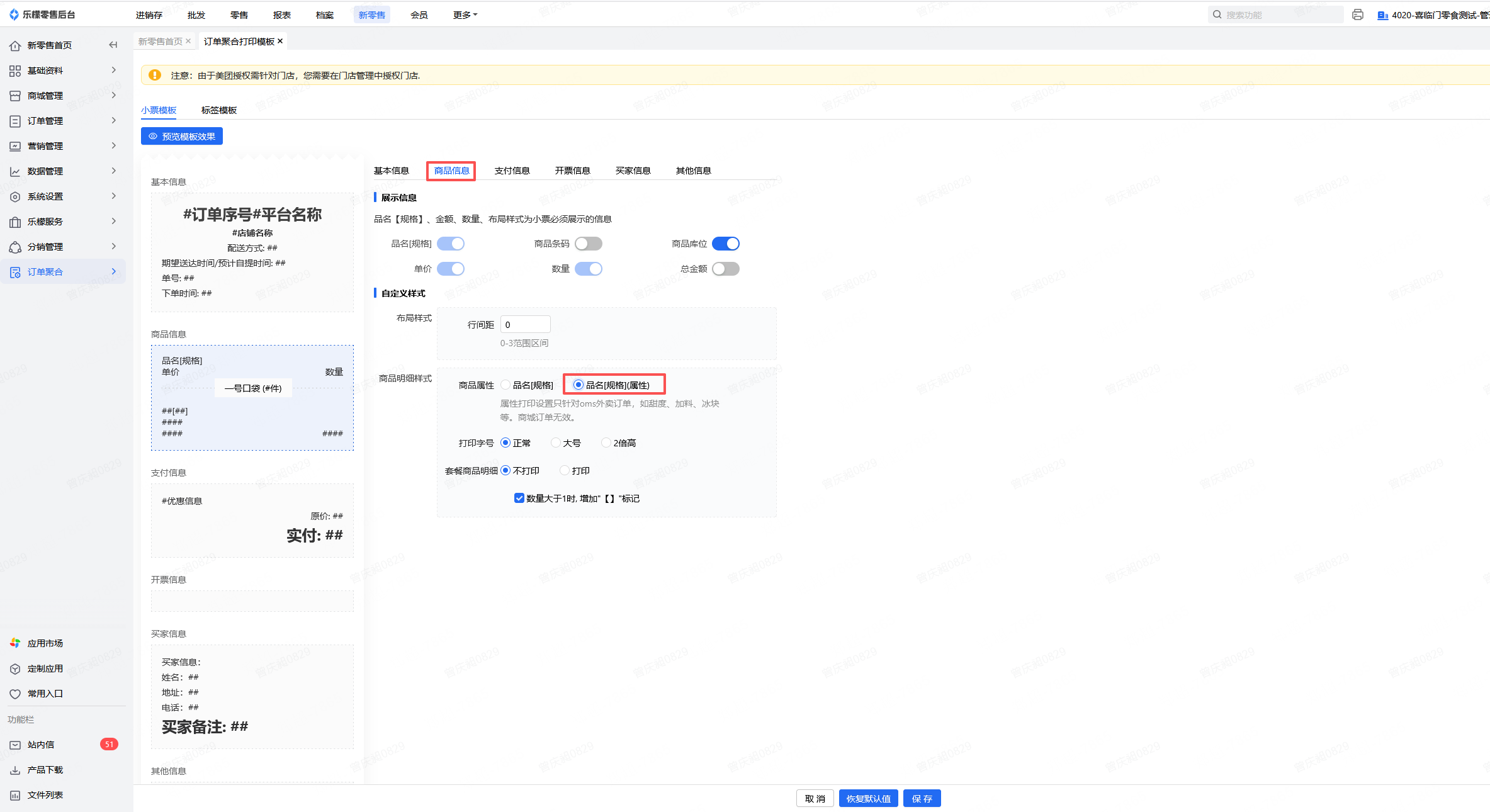Screen dimensions: 1490x812
Task: Switch to the 标签模板 tab
Action: click(x=219, y=110)
